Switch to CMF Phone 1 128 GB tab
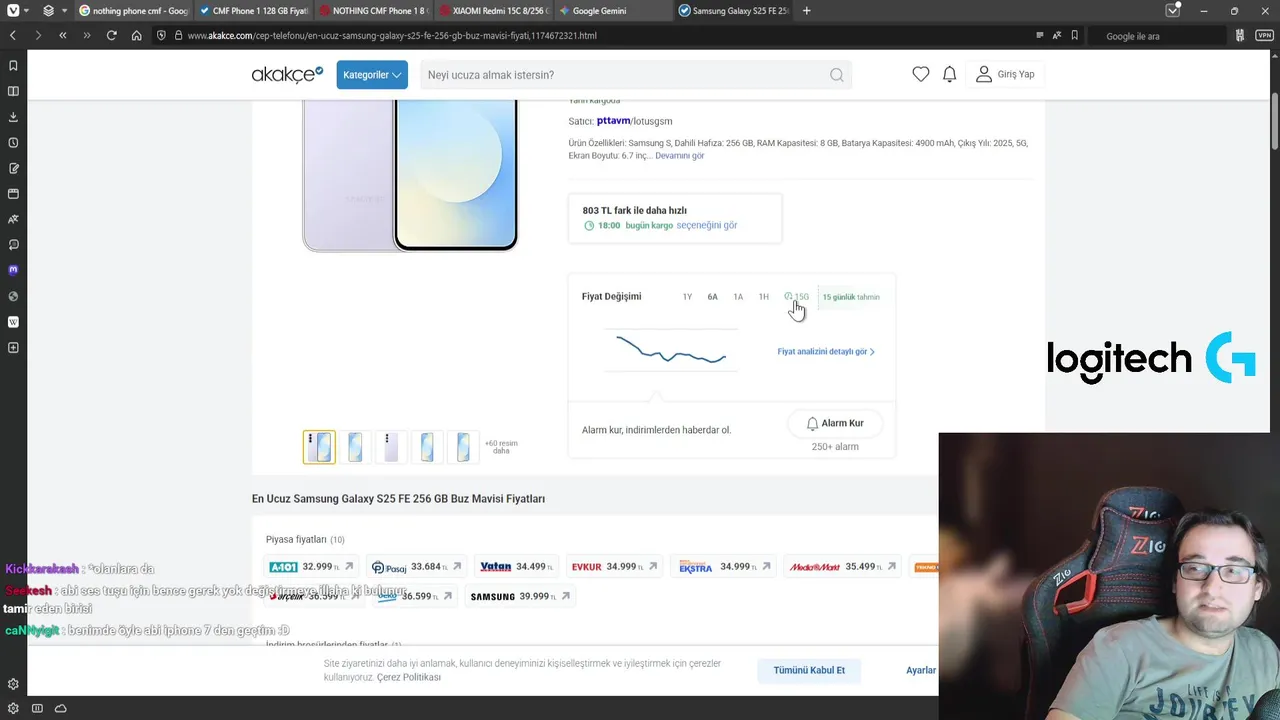The width and height of the screenshot is (1280, 720). 253,11
